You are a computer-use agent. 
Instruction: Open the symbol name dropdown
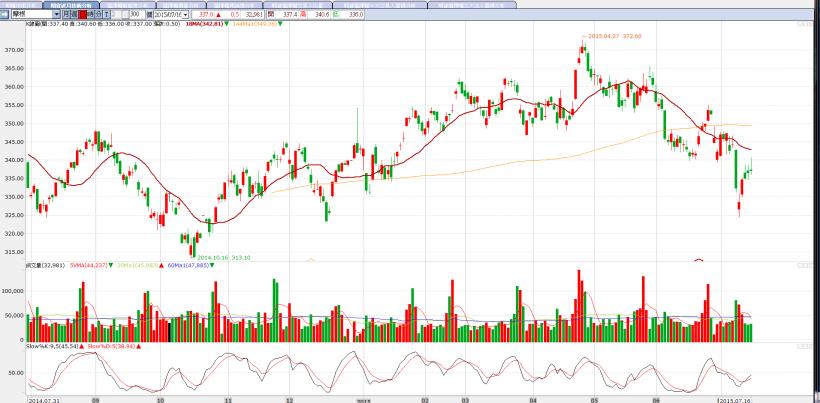click(x=56, y=15)
